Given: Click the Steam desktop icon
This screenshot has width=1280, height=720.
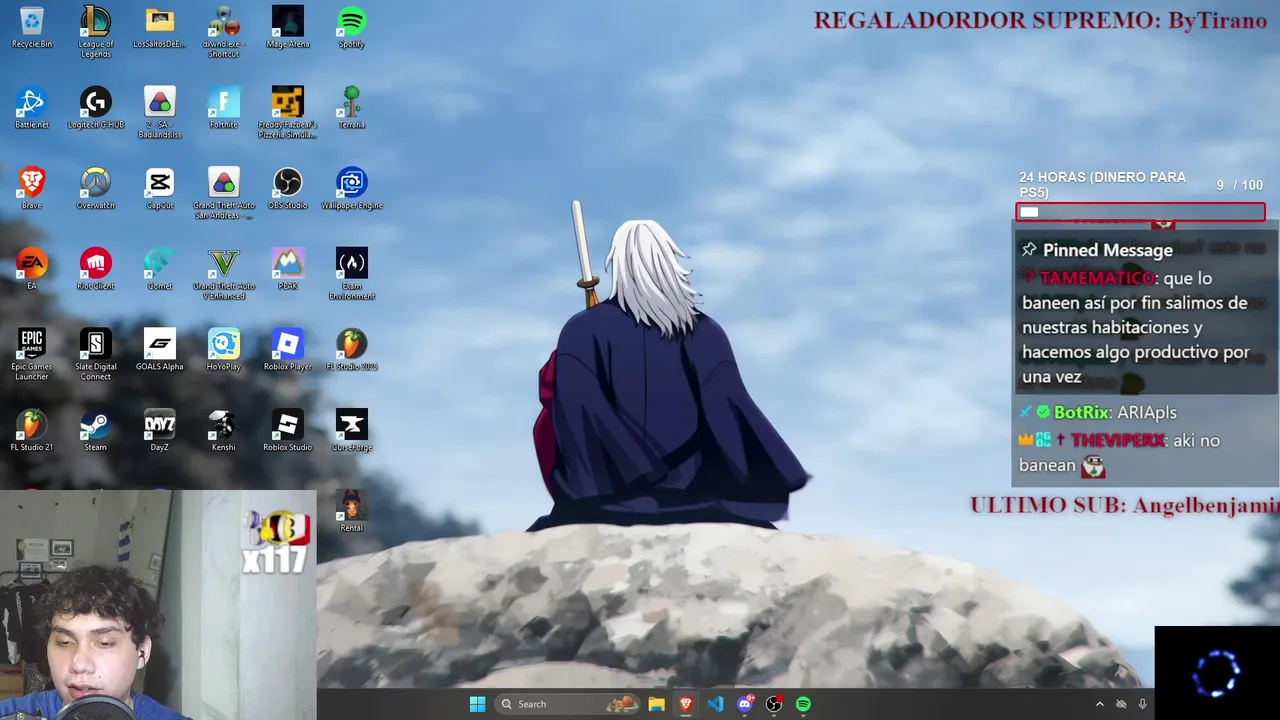Looking at the screenshot, I should pos(96,430).
